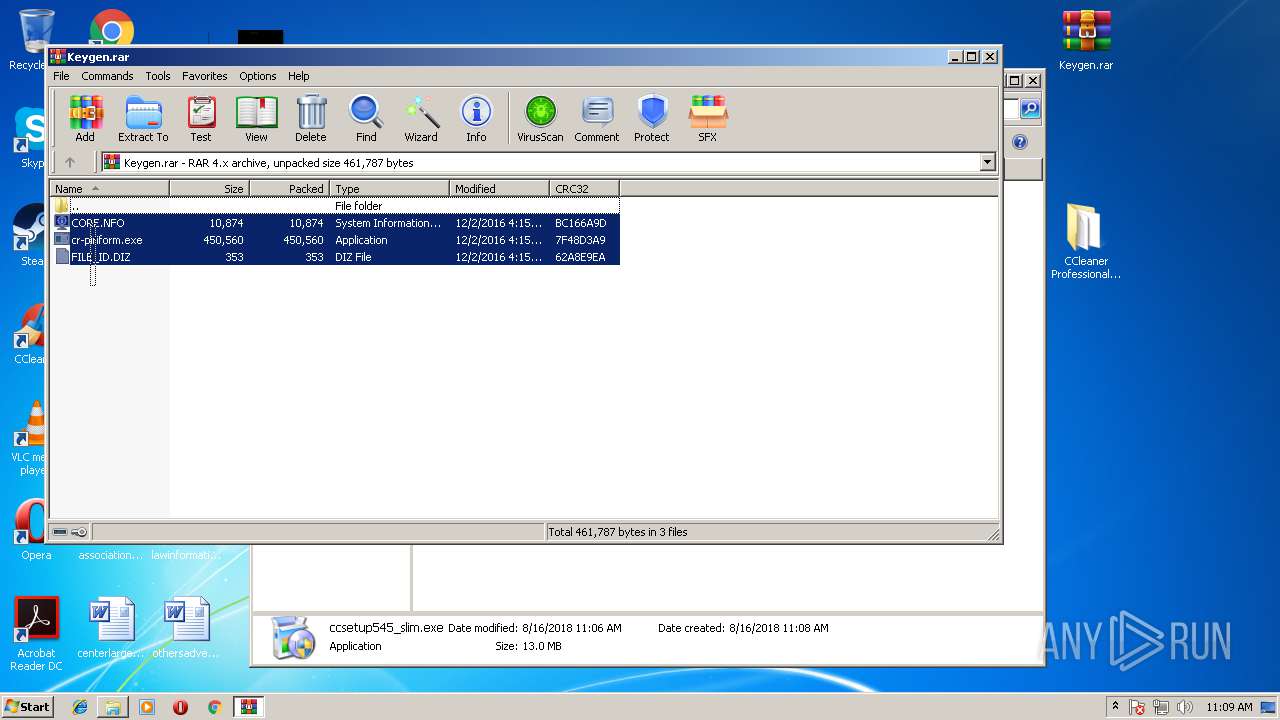Click the BC166A9D CRC32 value
The height and width of the screenshot is (720, 1280).
580,223
